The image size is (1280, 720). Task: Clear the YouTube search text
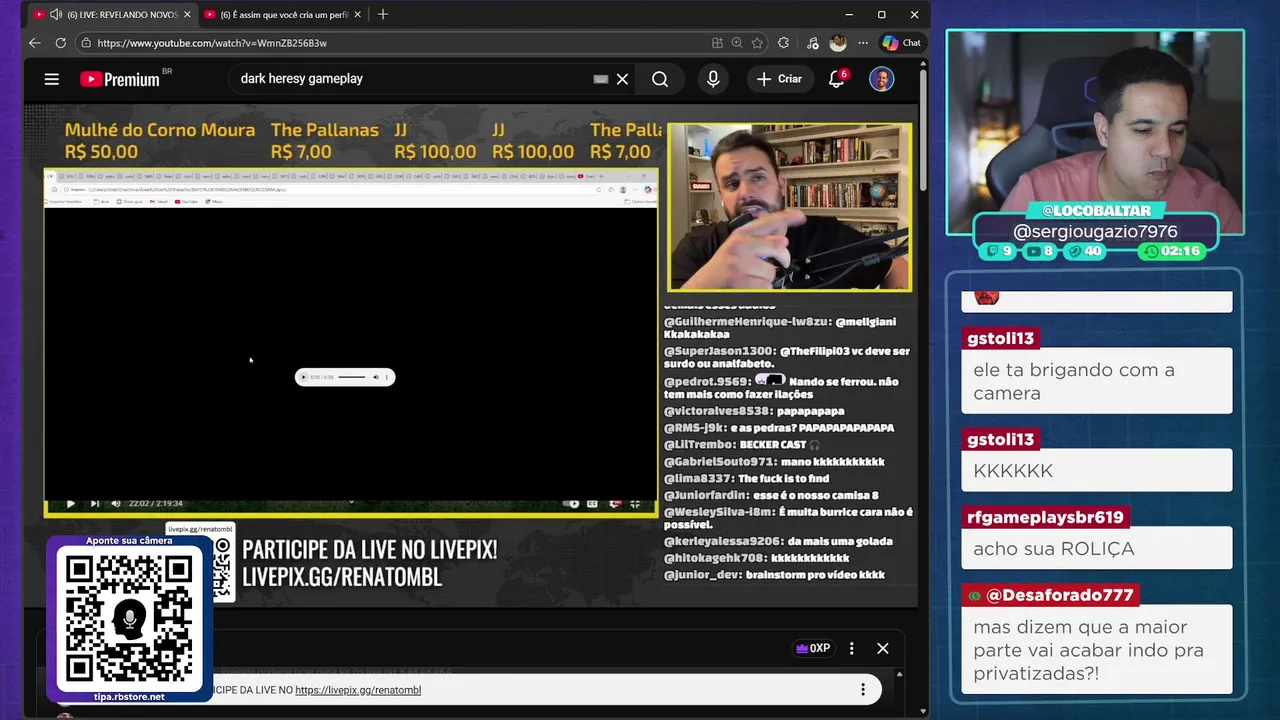(622, 79)
